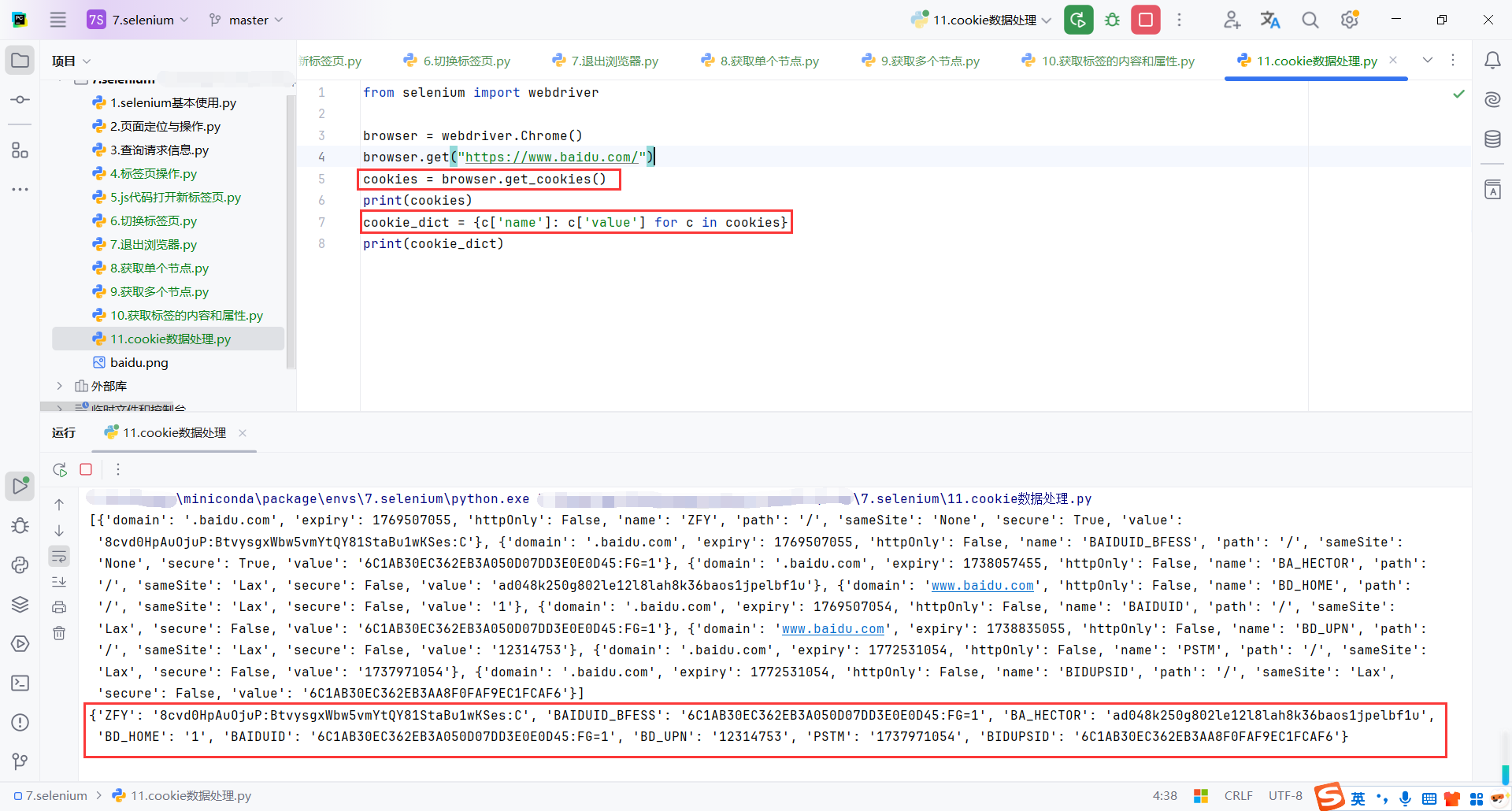Clear all Run console output with trash icon
This screenshot has width=1512, height=811.
59,633
